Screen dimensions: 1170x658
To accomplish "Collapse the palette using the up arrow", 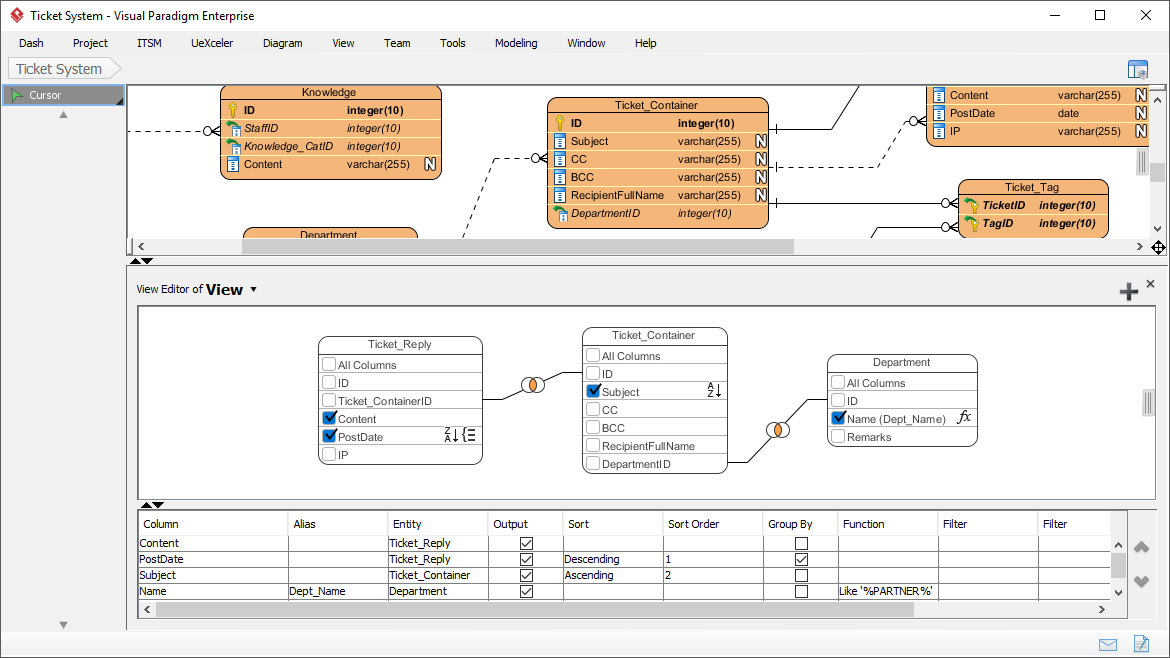I will [x=63, y=115].
